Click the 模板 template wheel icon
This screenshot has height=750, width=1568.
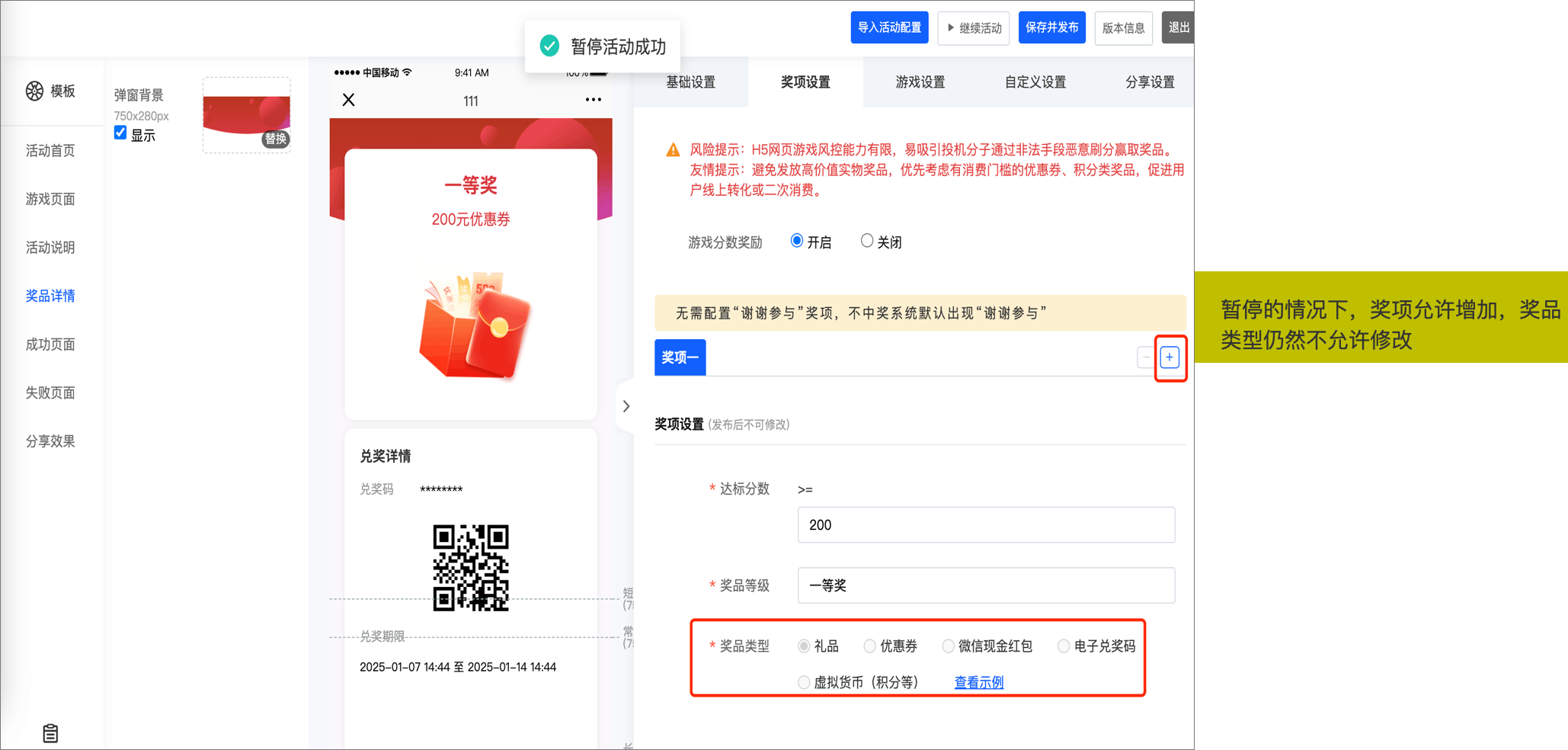click(35, 91)
